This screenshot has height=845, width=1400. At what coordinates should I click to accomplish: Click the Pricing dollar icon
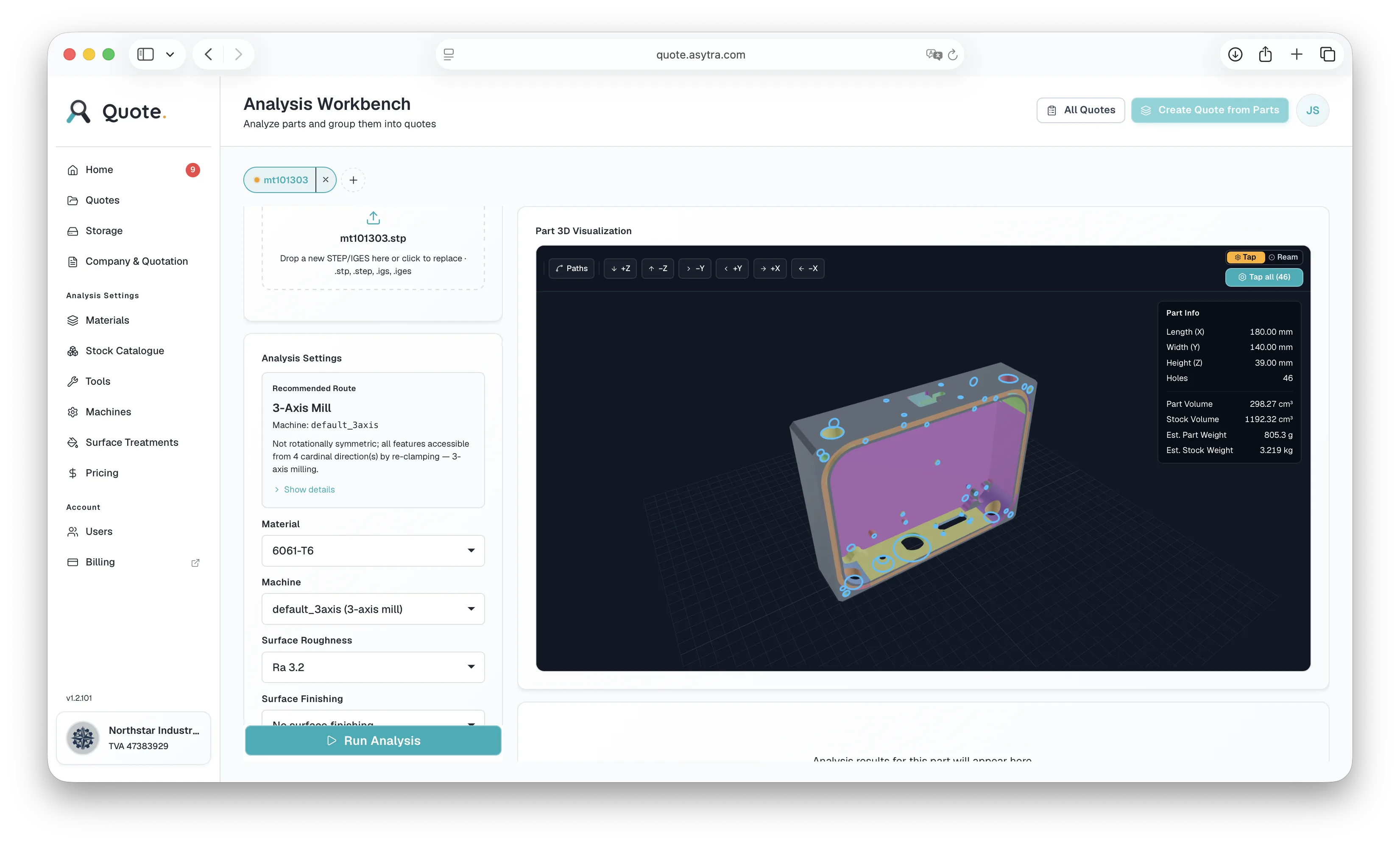[x=73, y=473]
